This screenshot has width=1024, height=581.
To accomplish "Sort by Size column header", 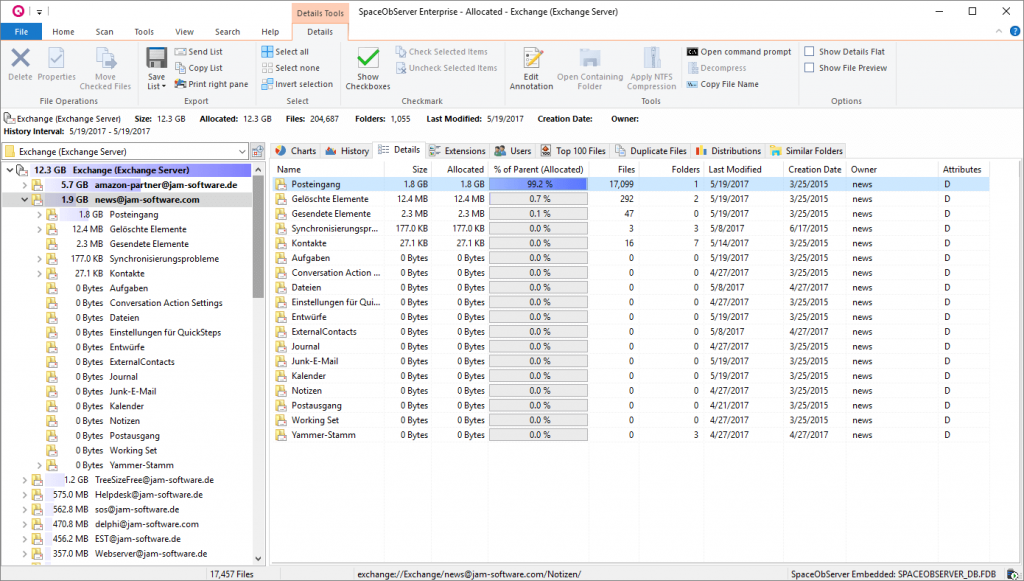I will (408, 170).
